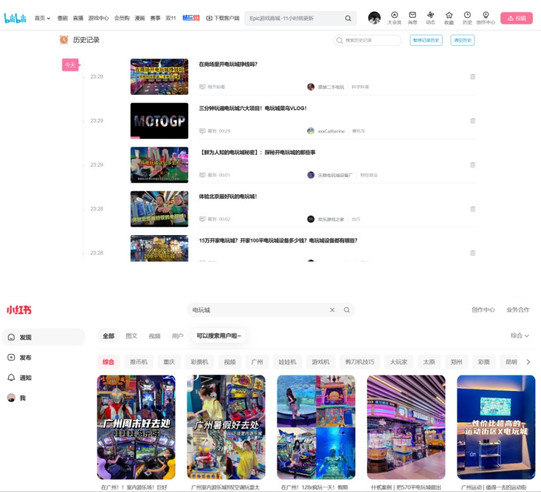The height and width of the screenshot is (492, 541).
Task: Open the Bilibili logo home link
Action: pyautogui.click(x=15, y=18)
